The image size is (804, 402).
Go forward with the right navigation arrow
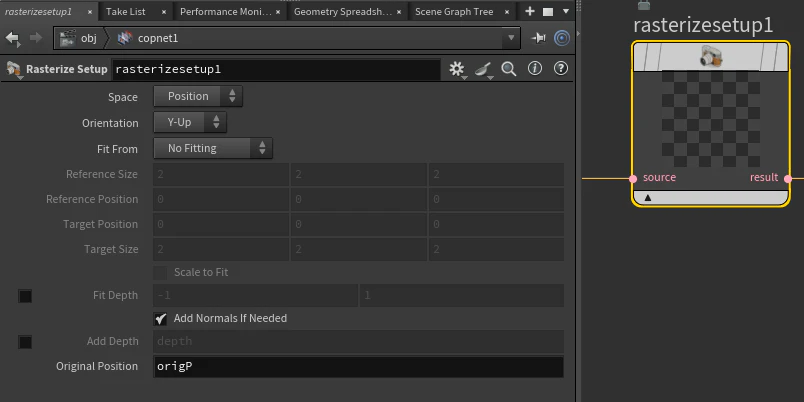click(36, 38)
